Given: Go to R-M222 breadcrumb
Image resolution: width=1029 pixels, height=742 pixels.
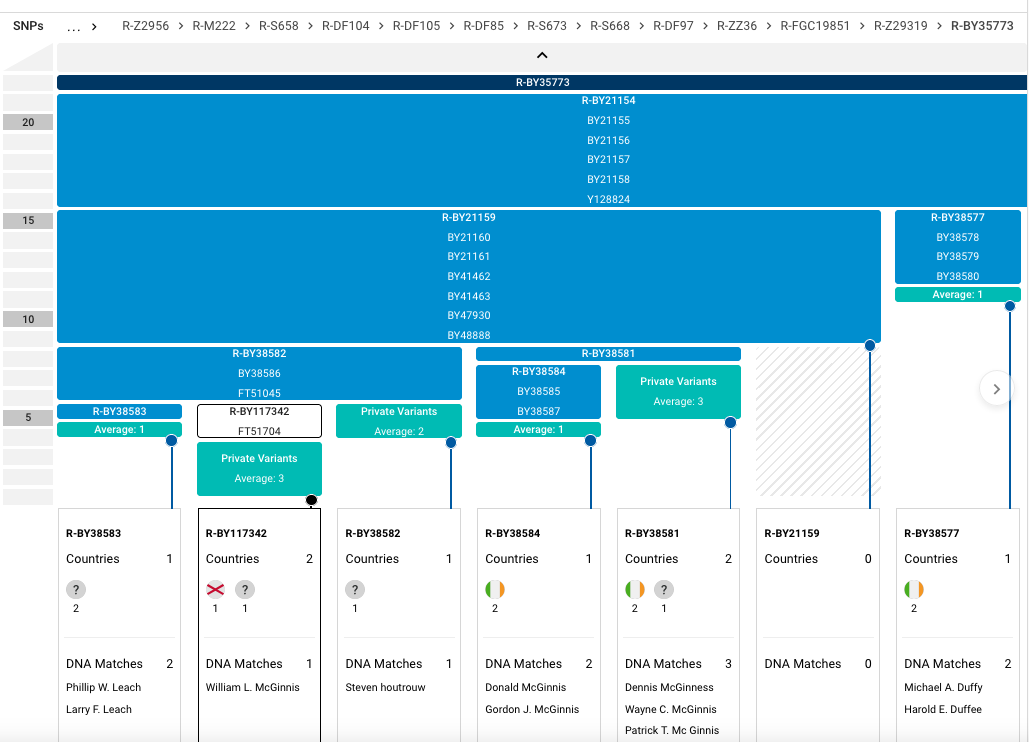Looking at the screenshot, I should [x=214, y=26].
